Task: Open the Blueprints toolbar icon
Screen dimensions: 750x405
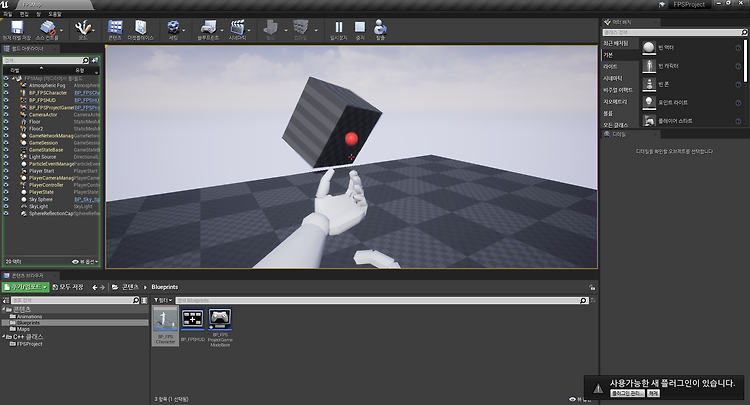Action: [208, 28]
